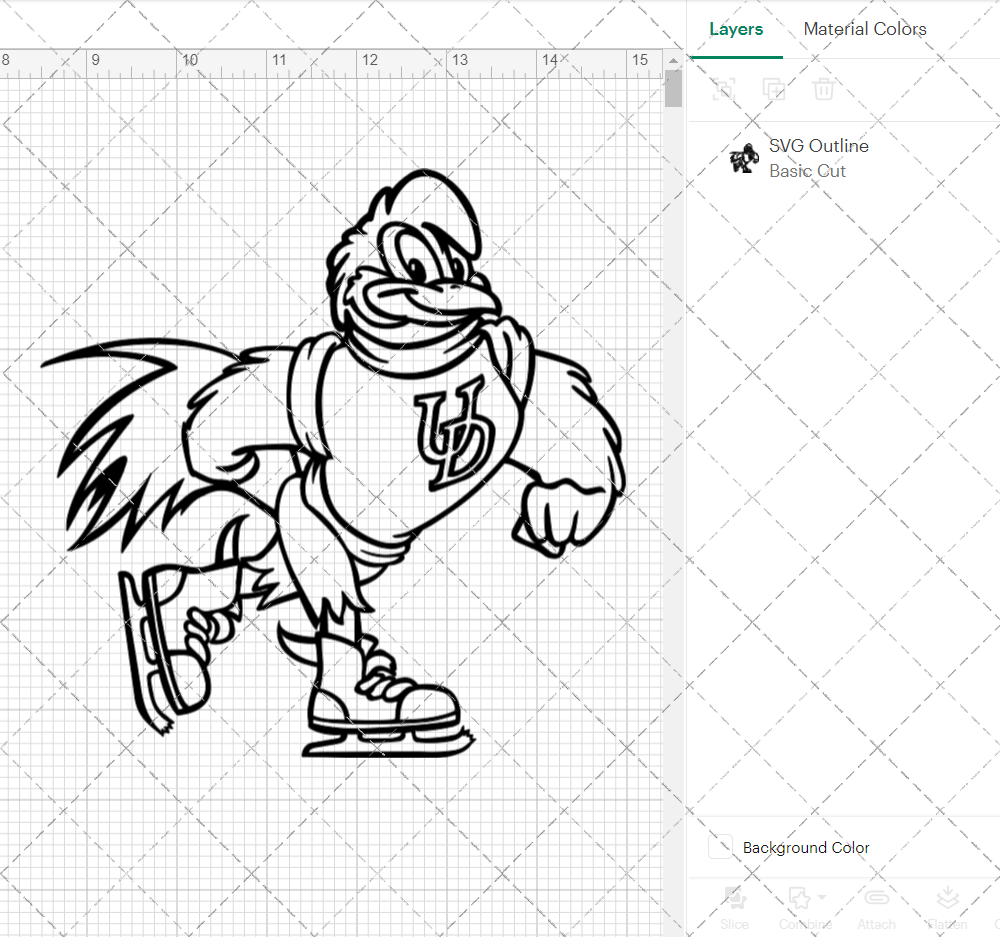Click the Group layers icon
Screen dimensions: 1000x937
coord(724,89)
